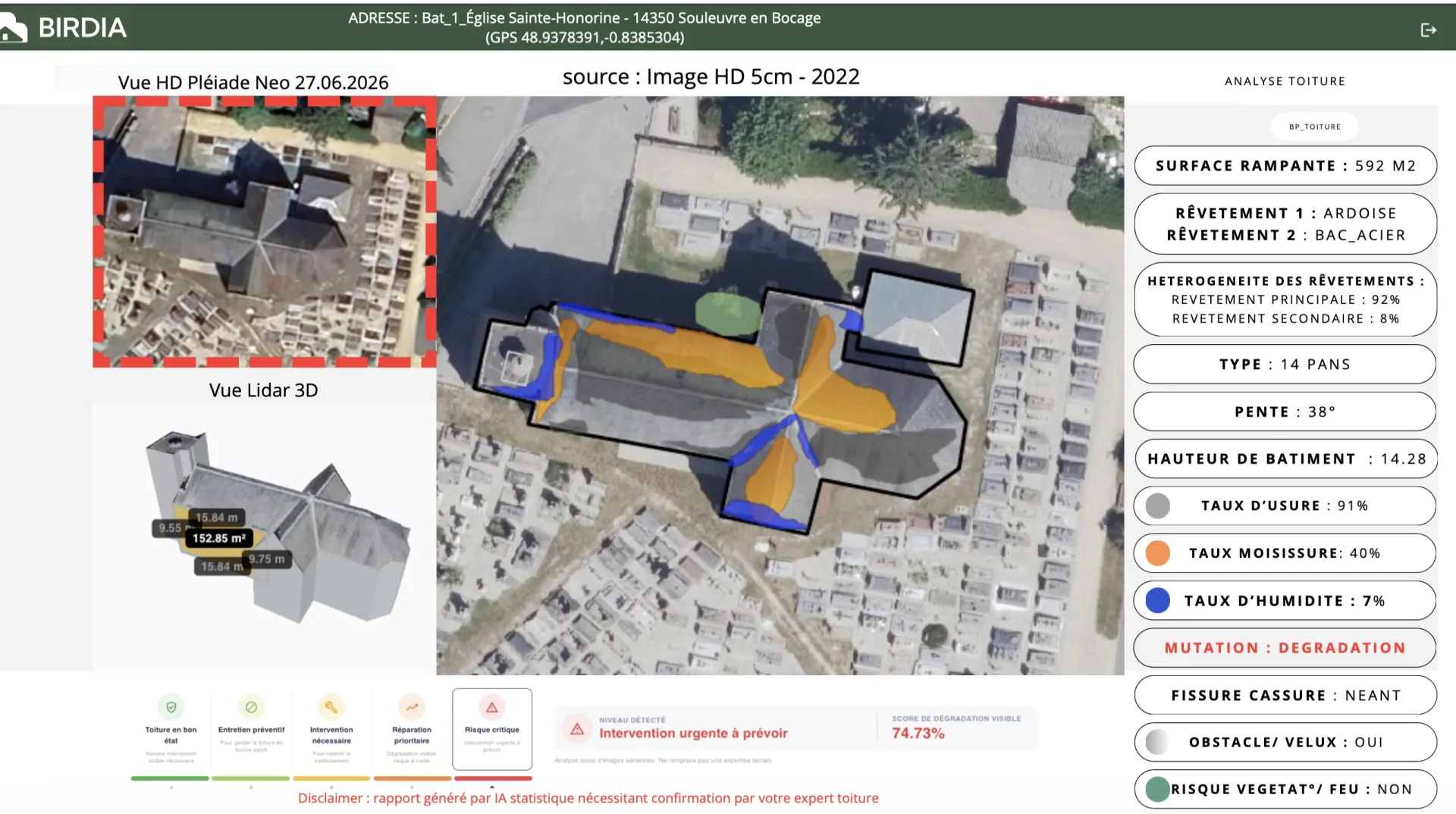Click the ANALYSE TOITURE heading

1285,81
